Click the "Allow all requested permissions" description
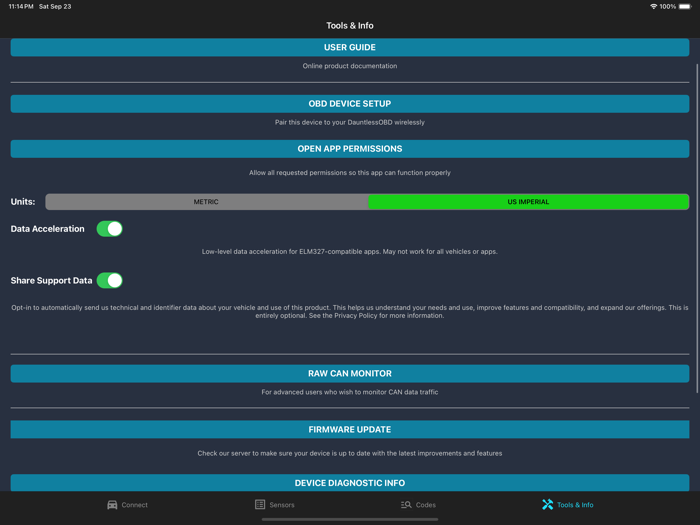Screen dimensions: 700x525 [x=350, y=173]
